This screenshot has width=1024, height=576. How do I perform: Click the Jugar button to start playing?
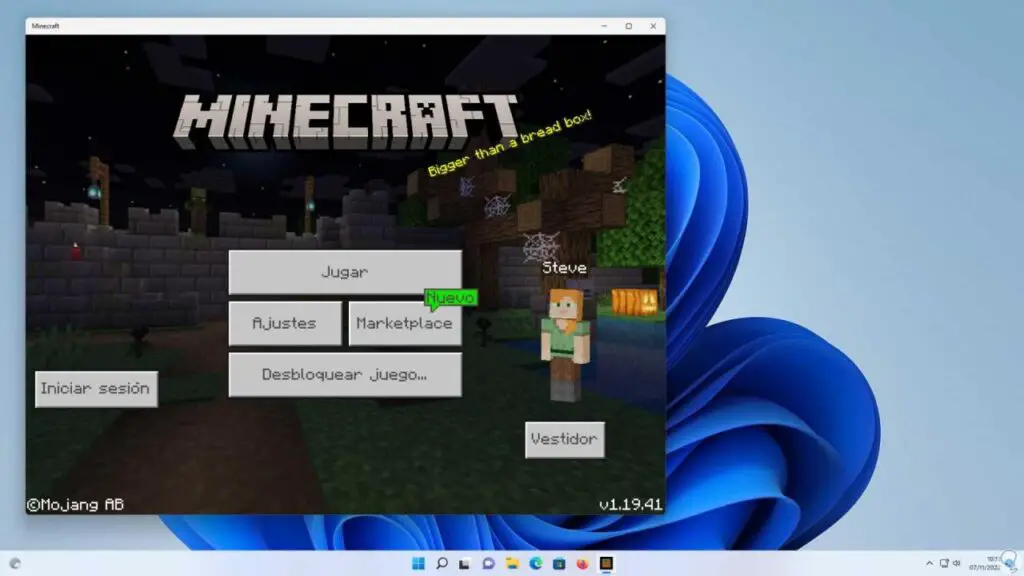coord(345,271)
